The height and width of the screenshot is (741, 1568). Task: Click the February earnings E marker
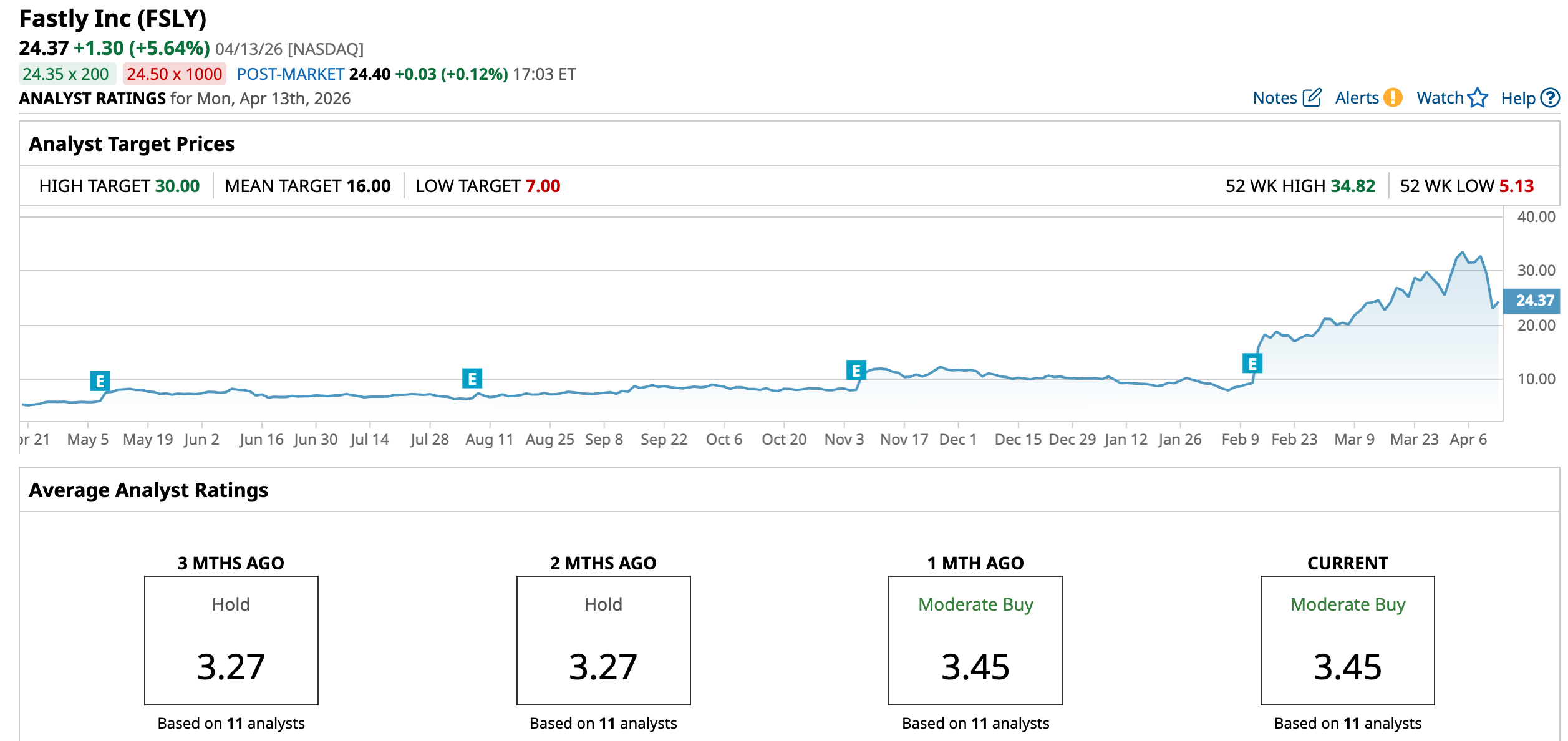point(1252,363)
